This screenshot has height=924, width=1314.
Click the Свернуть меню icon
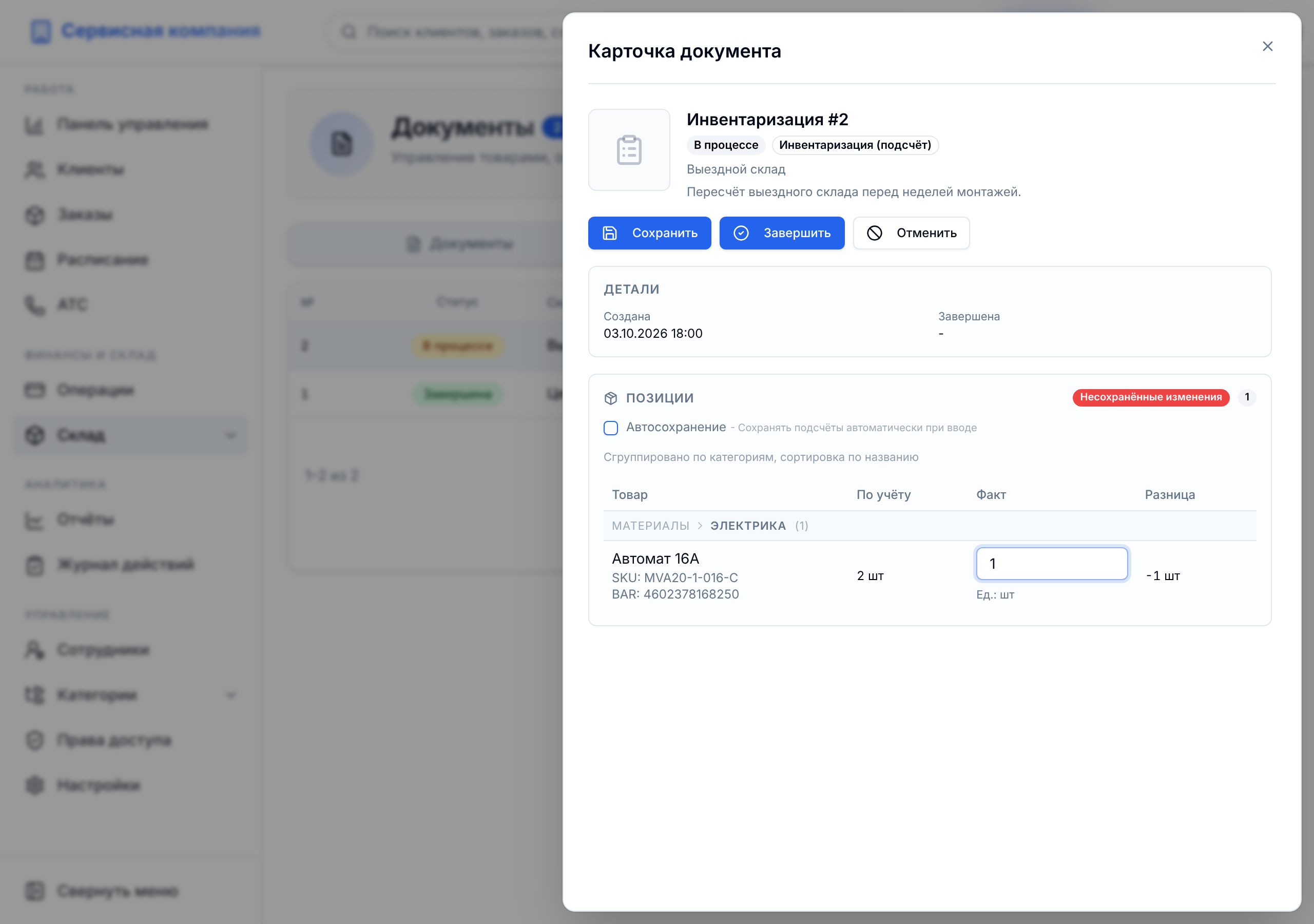click(34, 891)
